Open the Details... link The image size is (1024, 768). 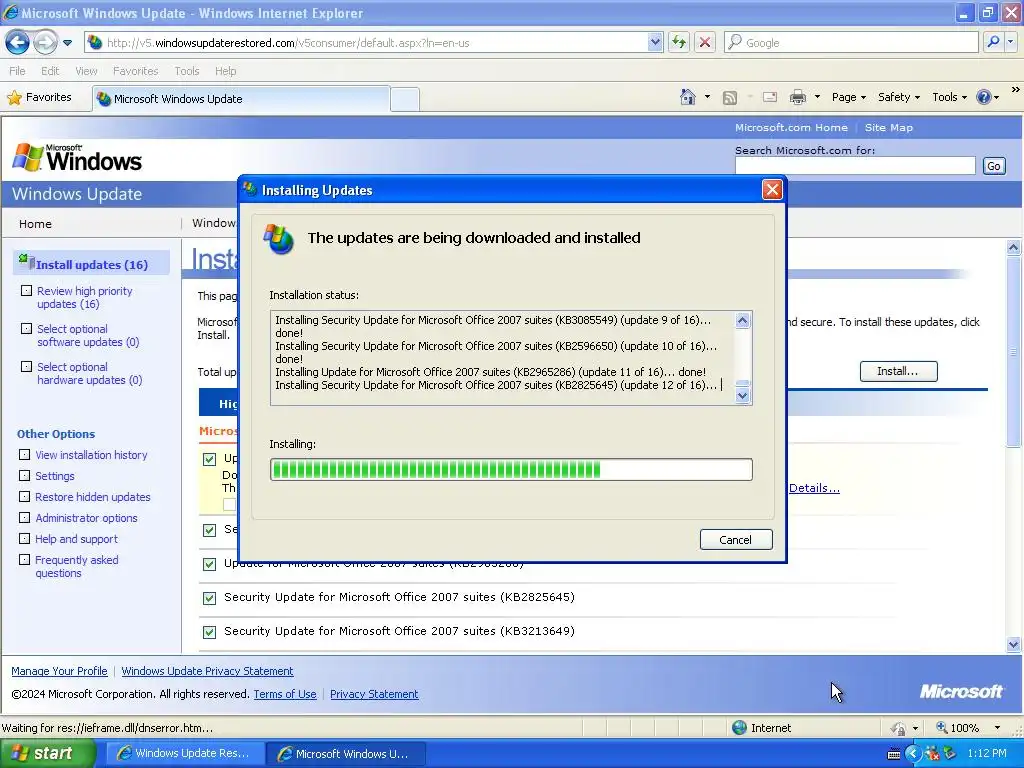click(814, 488)
